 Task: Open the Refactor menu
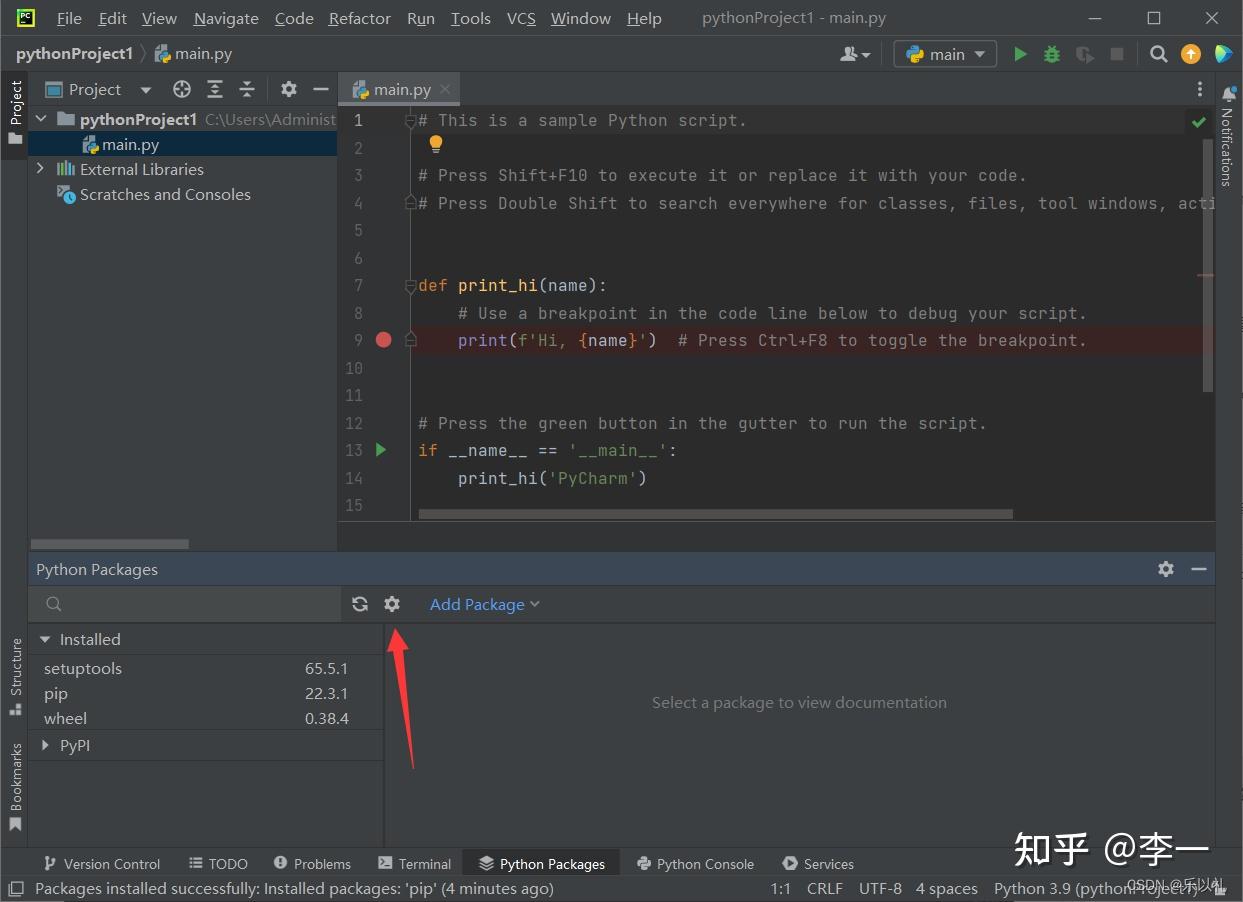359,18
